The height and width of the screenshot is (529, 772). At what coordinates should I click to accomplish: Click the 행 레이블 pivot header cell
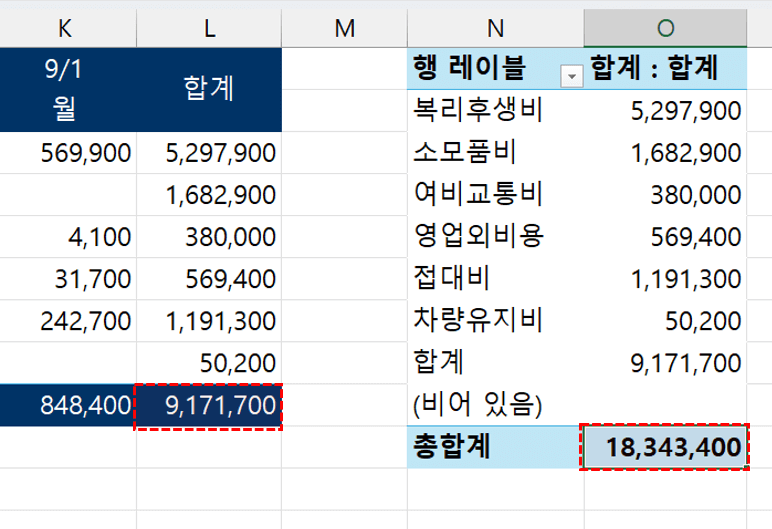tap(496, 68)
